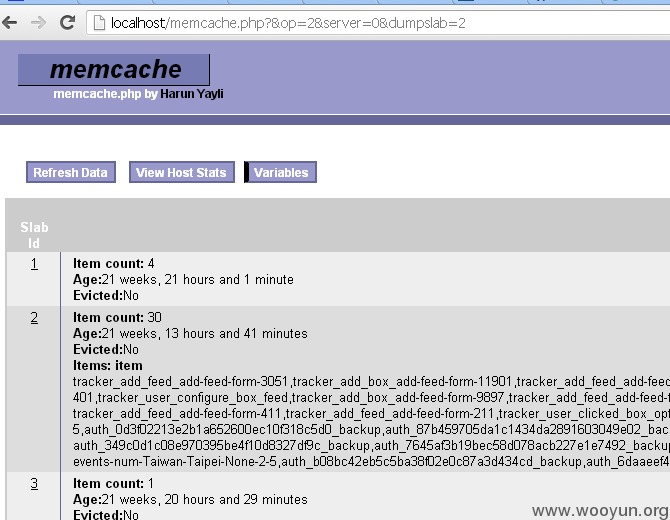The image size is (670, 520).
Task: Select text 'Item count: 30'
Action: (x=118, y=317)
